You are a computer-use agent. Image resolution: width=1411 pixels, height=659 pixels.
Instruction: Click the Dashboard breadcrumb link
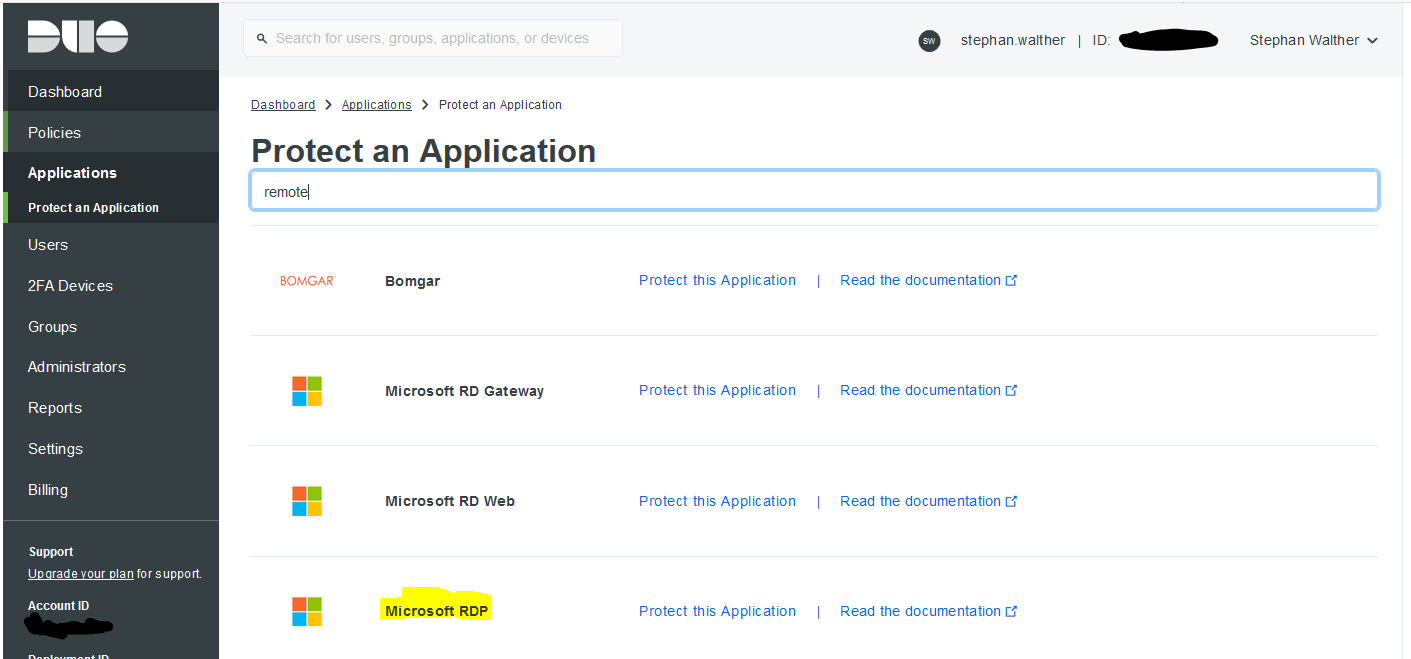[x=283, y=105]
